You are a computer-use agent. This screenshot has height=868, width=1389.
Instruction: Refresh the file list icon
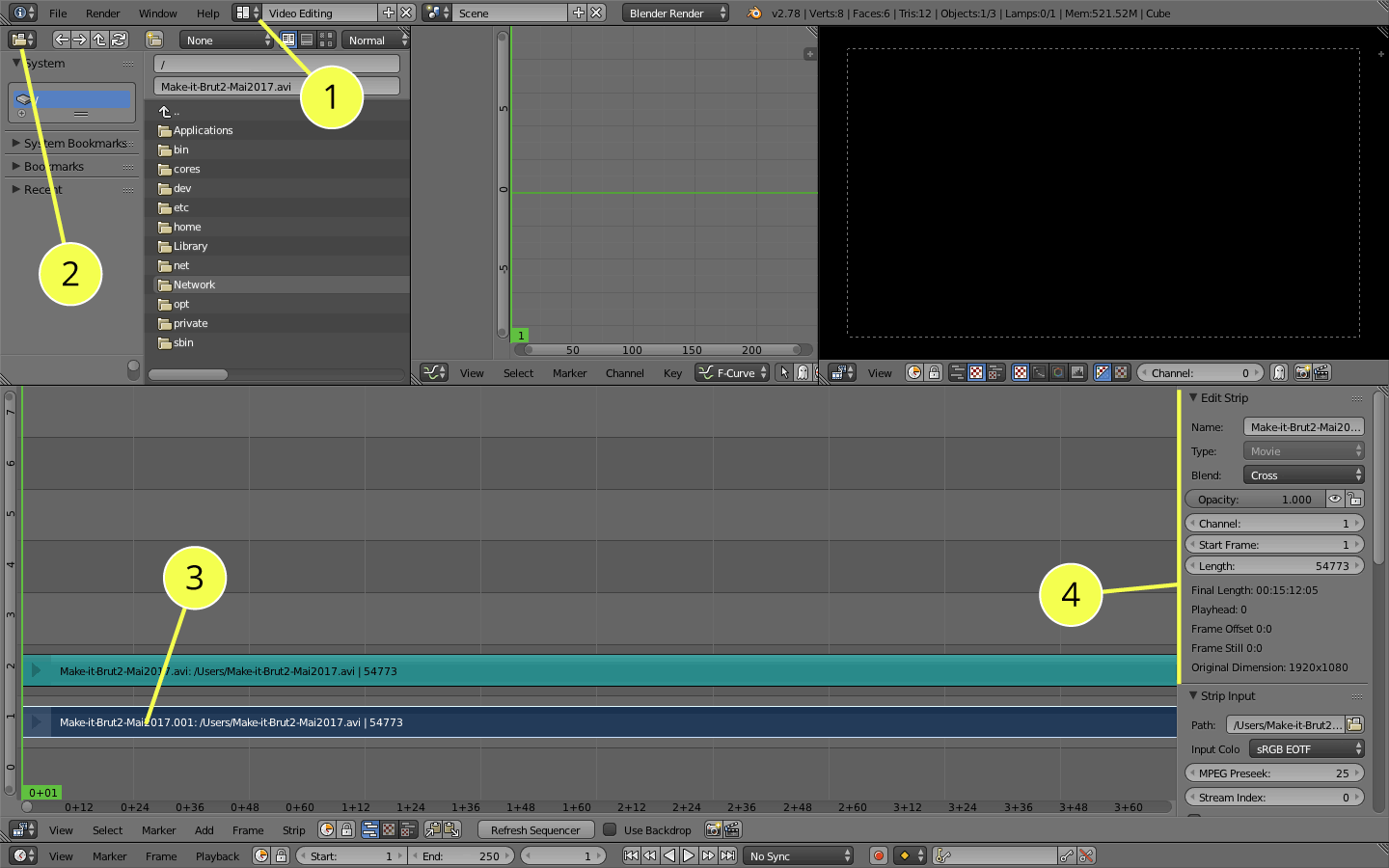(119, 40)
